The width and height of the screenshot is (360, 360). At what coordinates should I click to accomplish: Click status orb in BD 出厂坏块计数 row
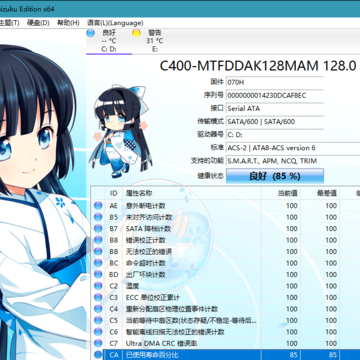[98, 274]
